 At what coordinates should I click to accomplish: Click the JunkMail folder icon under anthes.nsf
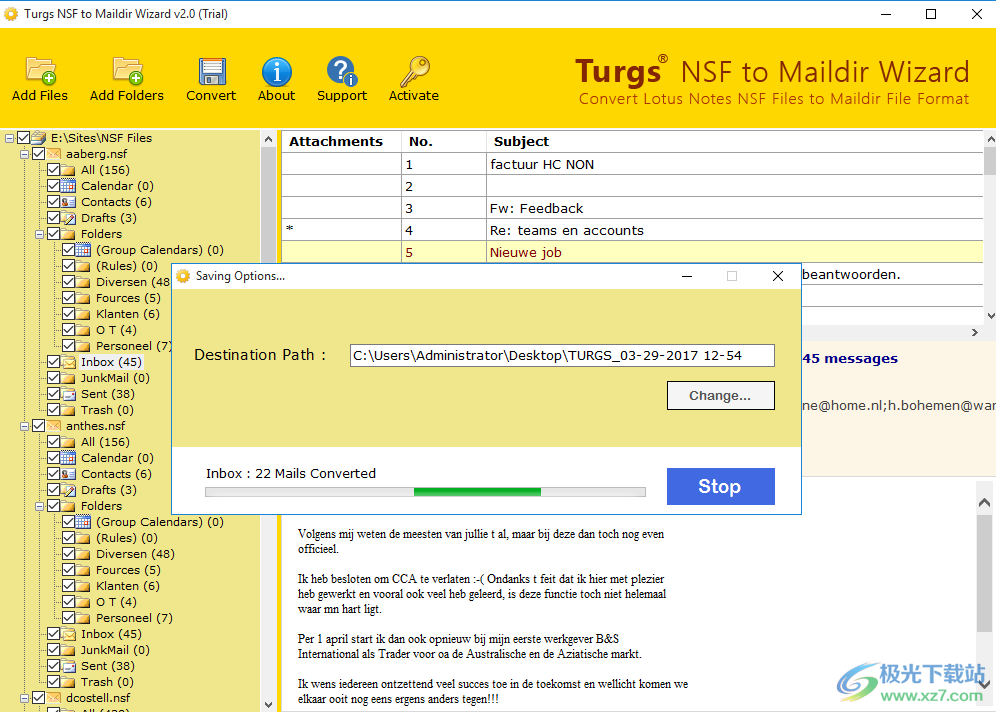click(x=69, y=650)
